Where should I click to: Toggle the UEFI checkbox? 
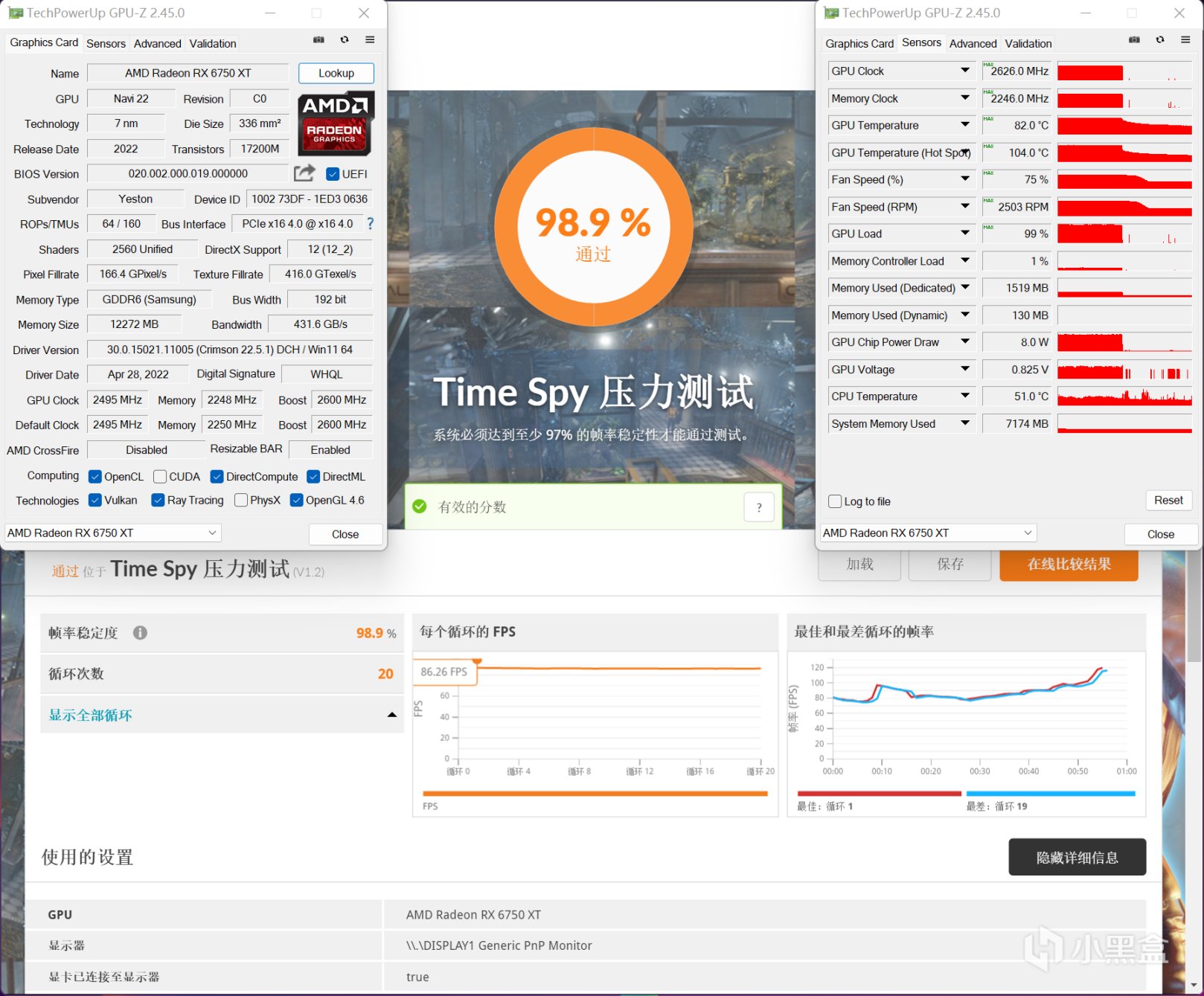333,174
